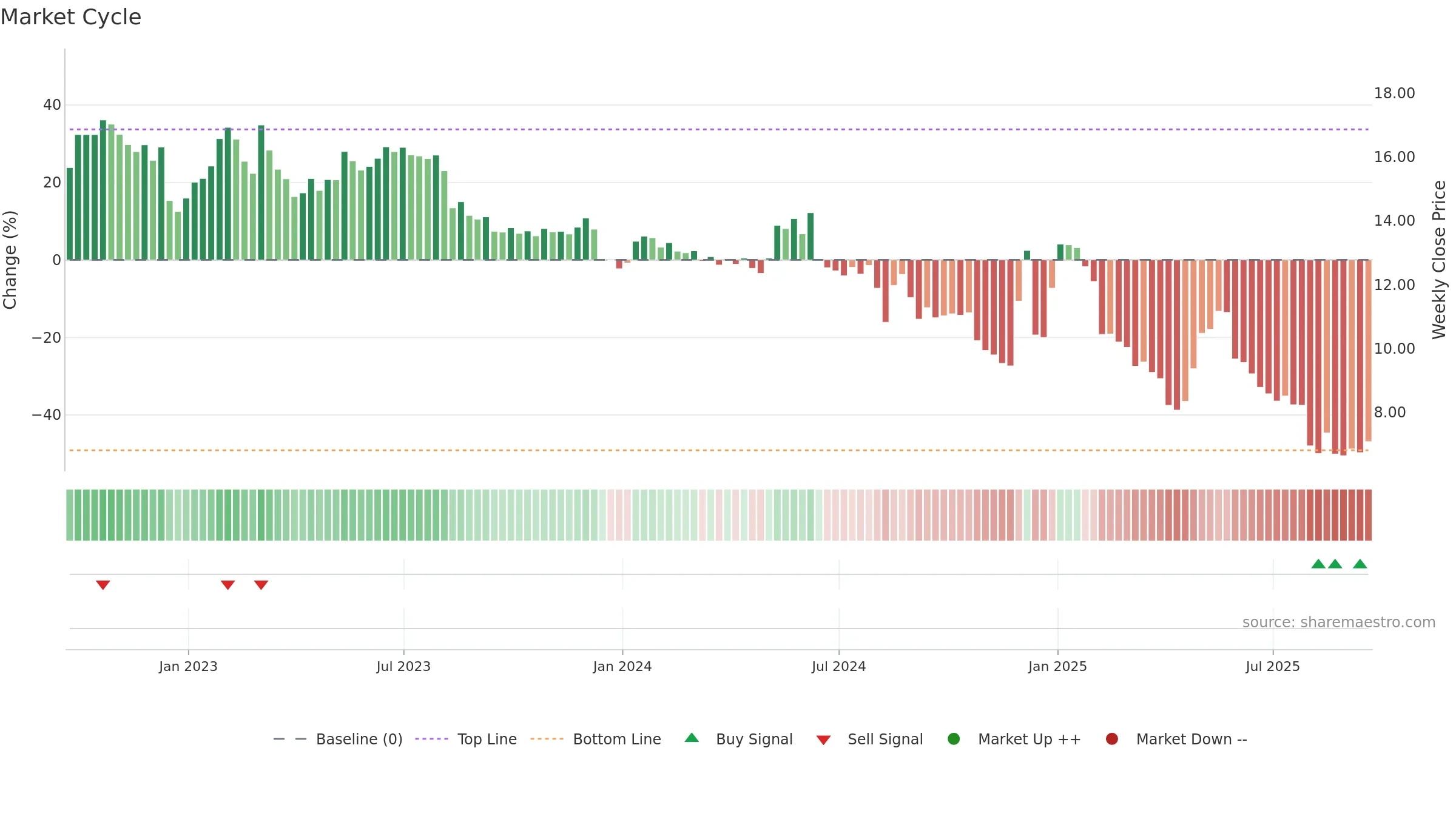Click the Baseline (0) dashed legend marker

click(290, 739)
